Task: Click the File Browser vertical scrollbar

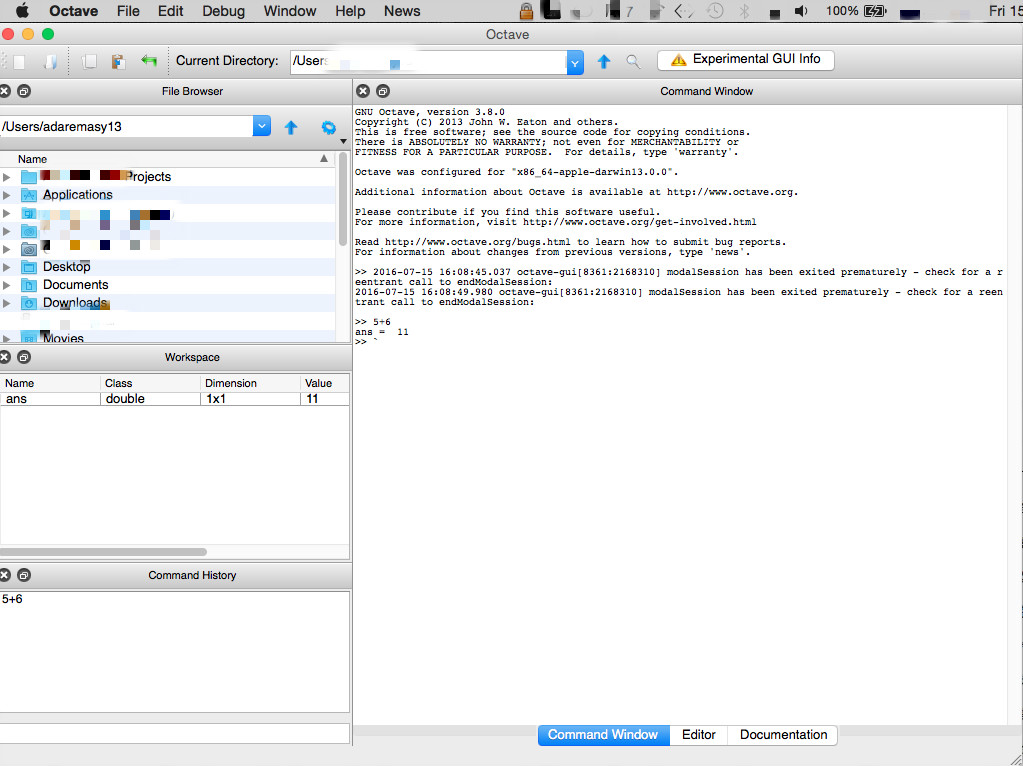Action: point(343,199)
